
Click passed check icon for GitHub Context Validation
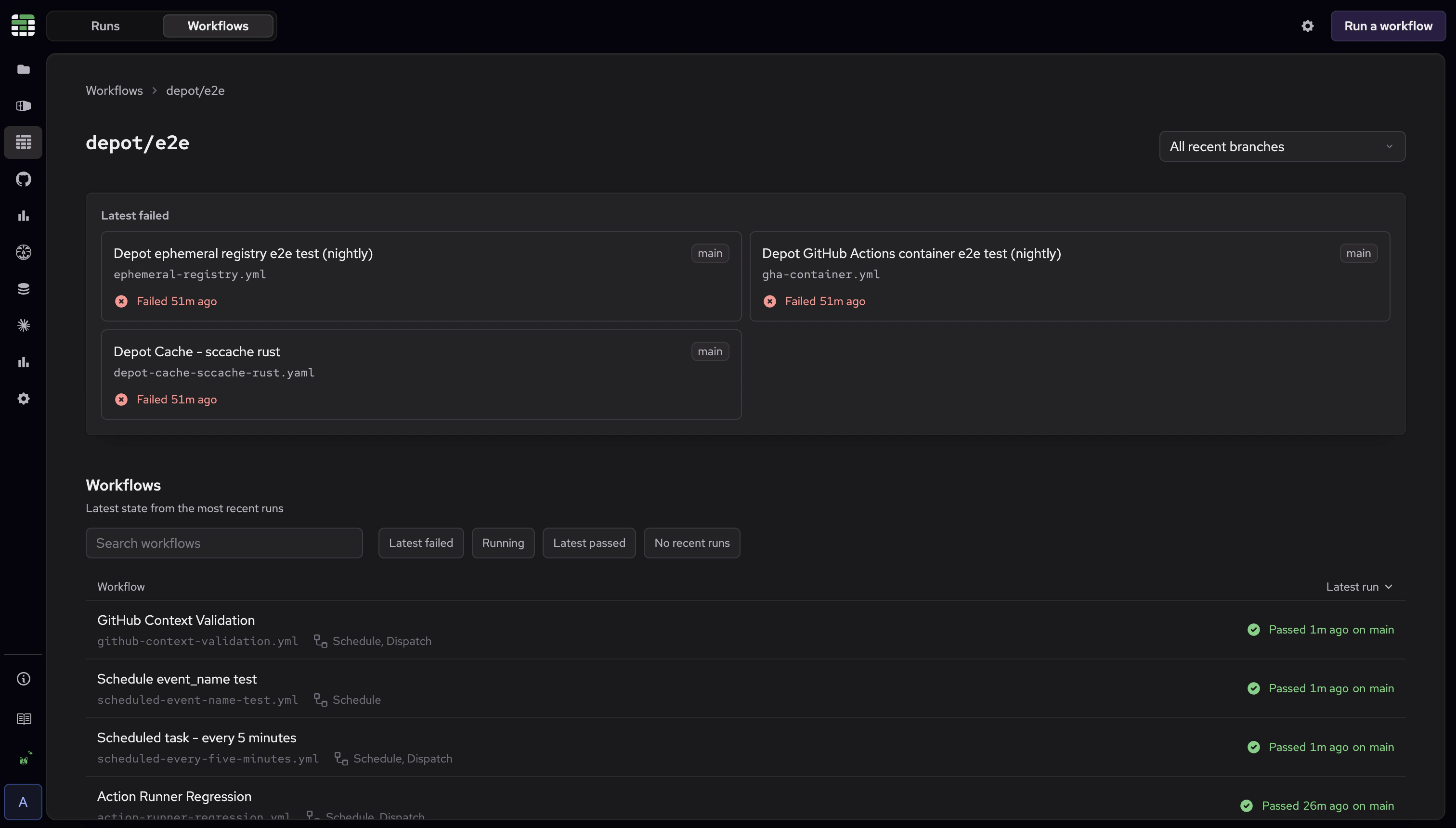point(1253,630)
